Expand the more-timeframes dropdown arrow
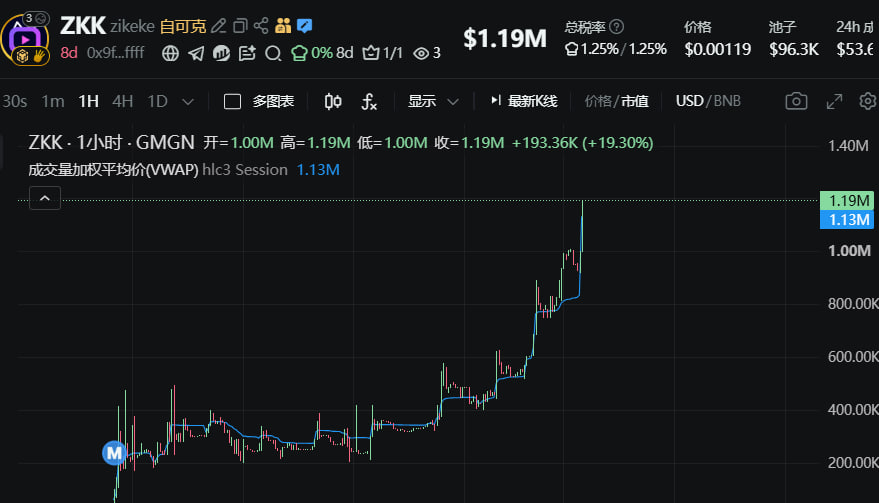Viewport: 879px width, 503px height. [x=188, y=102]
